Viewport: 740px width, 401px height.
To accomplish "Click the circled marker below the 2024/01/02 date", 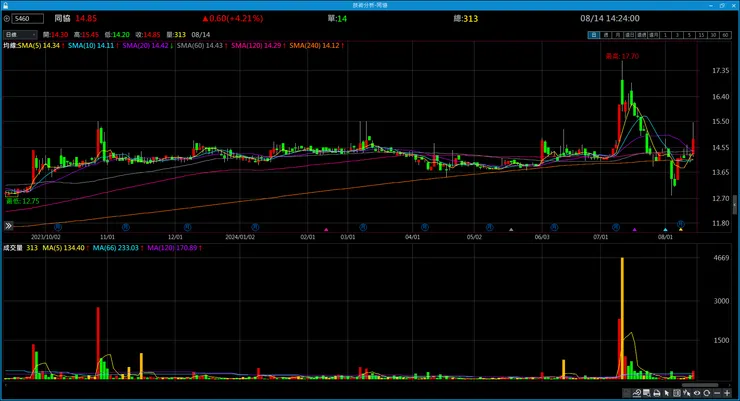I will point(255,227).
